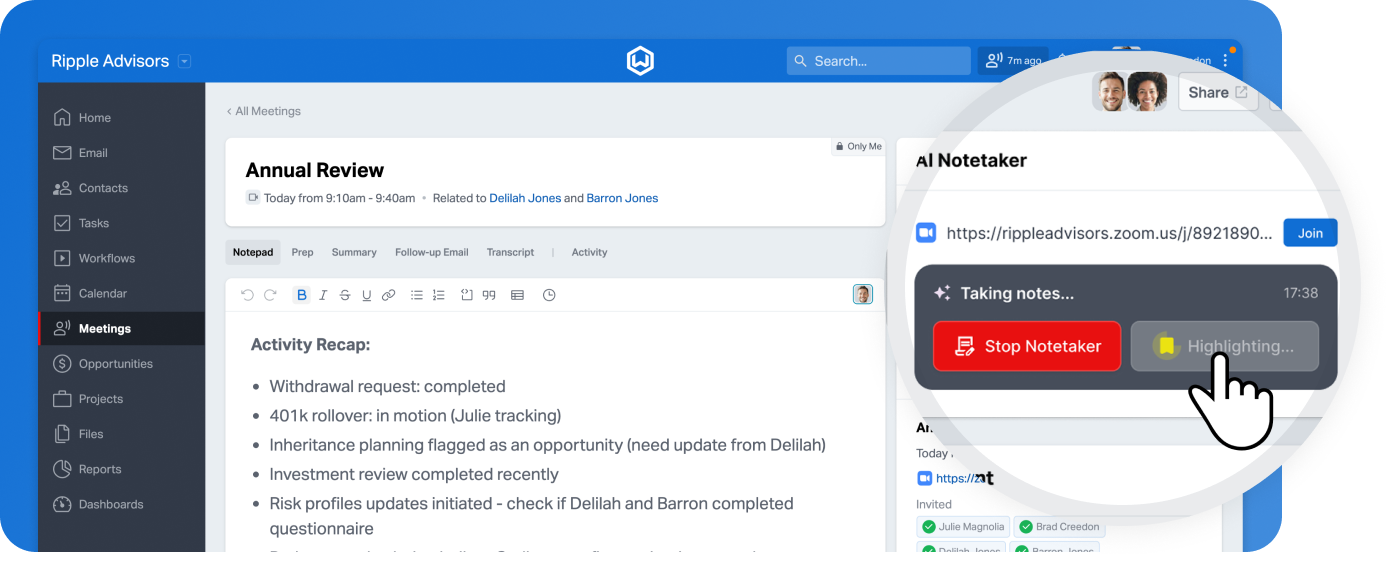Open the Tasks section
The width and height of the screenshot is (1393, 575).
click(121, 223)
